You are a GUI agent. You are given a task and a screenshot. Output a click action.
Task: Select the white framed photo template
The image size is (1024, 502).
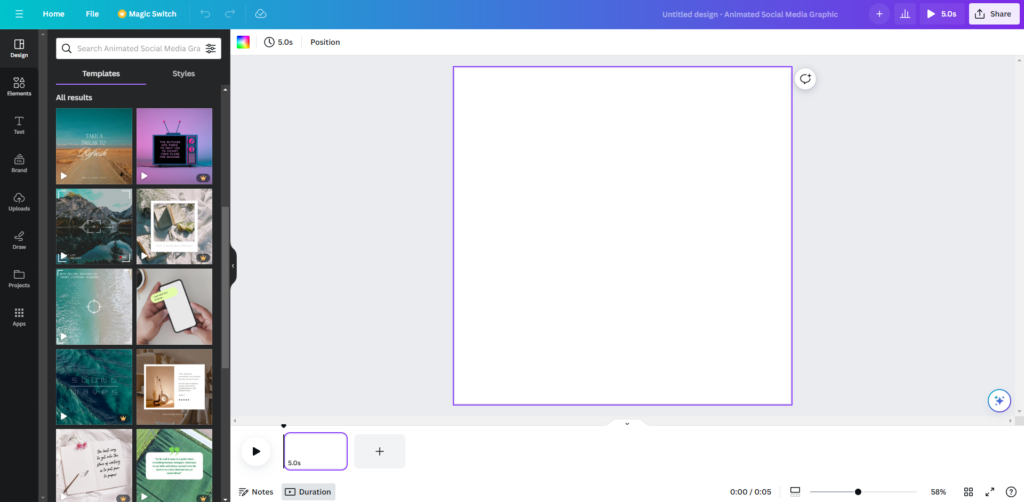point(174,227)
